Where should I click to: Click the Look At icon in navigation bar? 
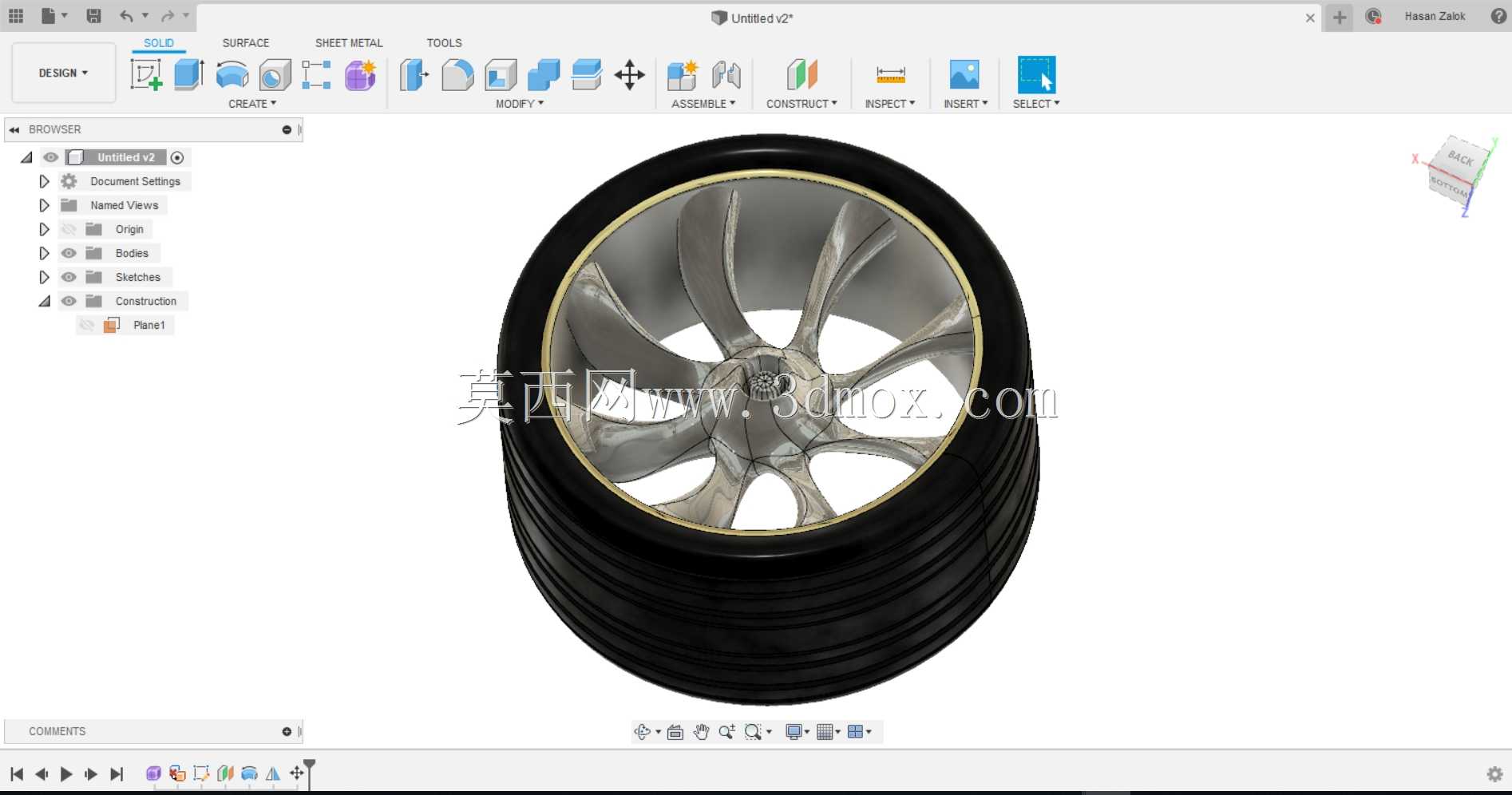click(x=675, y=732)
